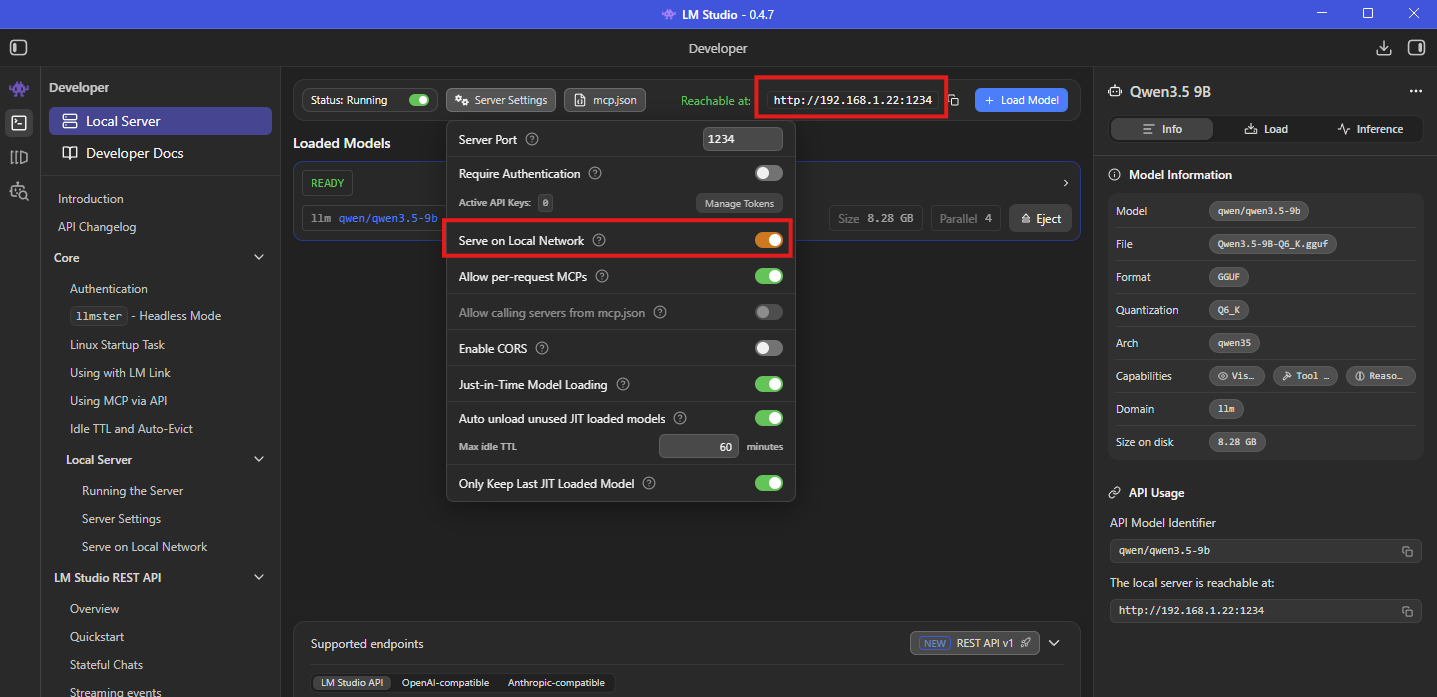Click help icon beside Allow calling servers from mcp.json
This screenshot has width=1437, height=697.
tap(660, 313)
